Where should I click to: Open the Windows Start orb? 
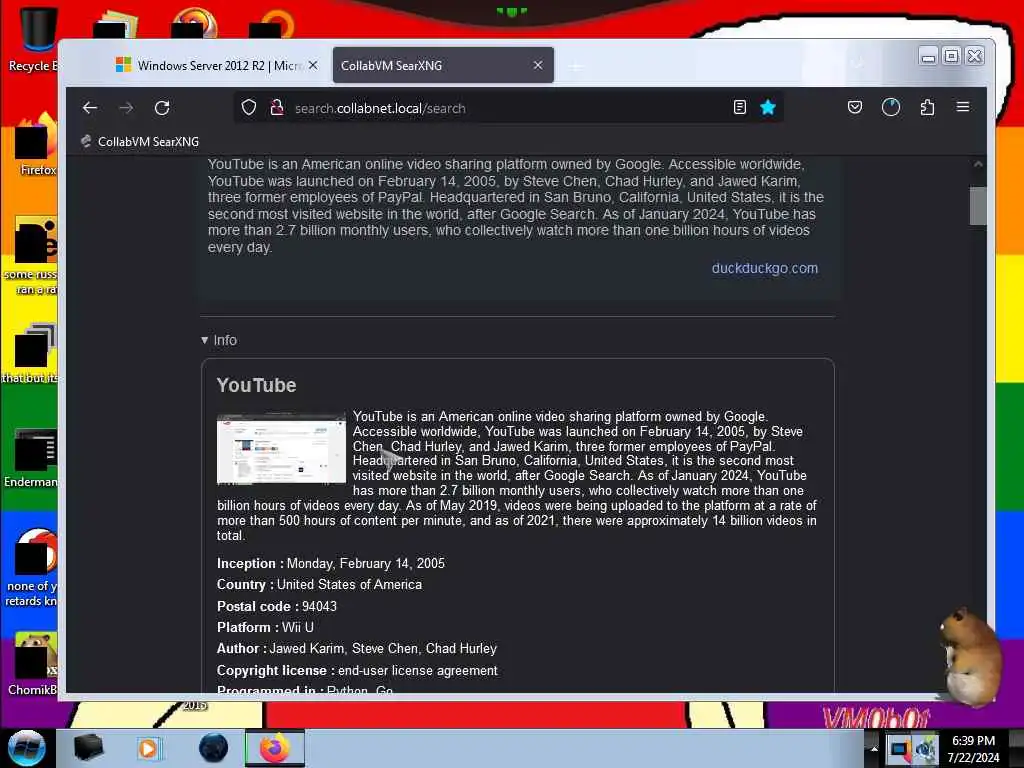tap(26, 747)
